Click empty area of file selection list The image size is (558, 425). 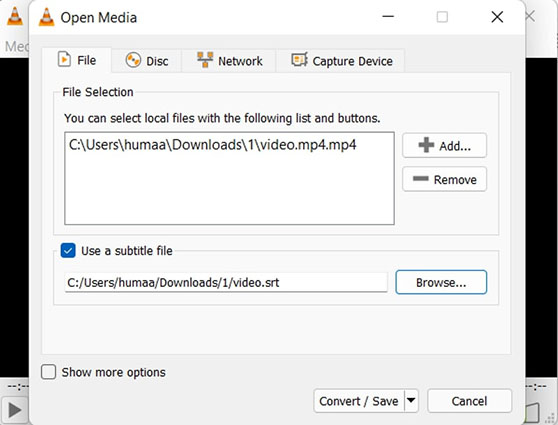[x=230, y=189]
